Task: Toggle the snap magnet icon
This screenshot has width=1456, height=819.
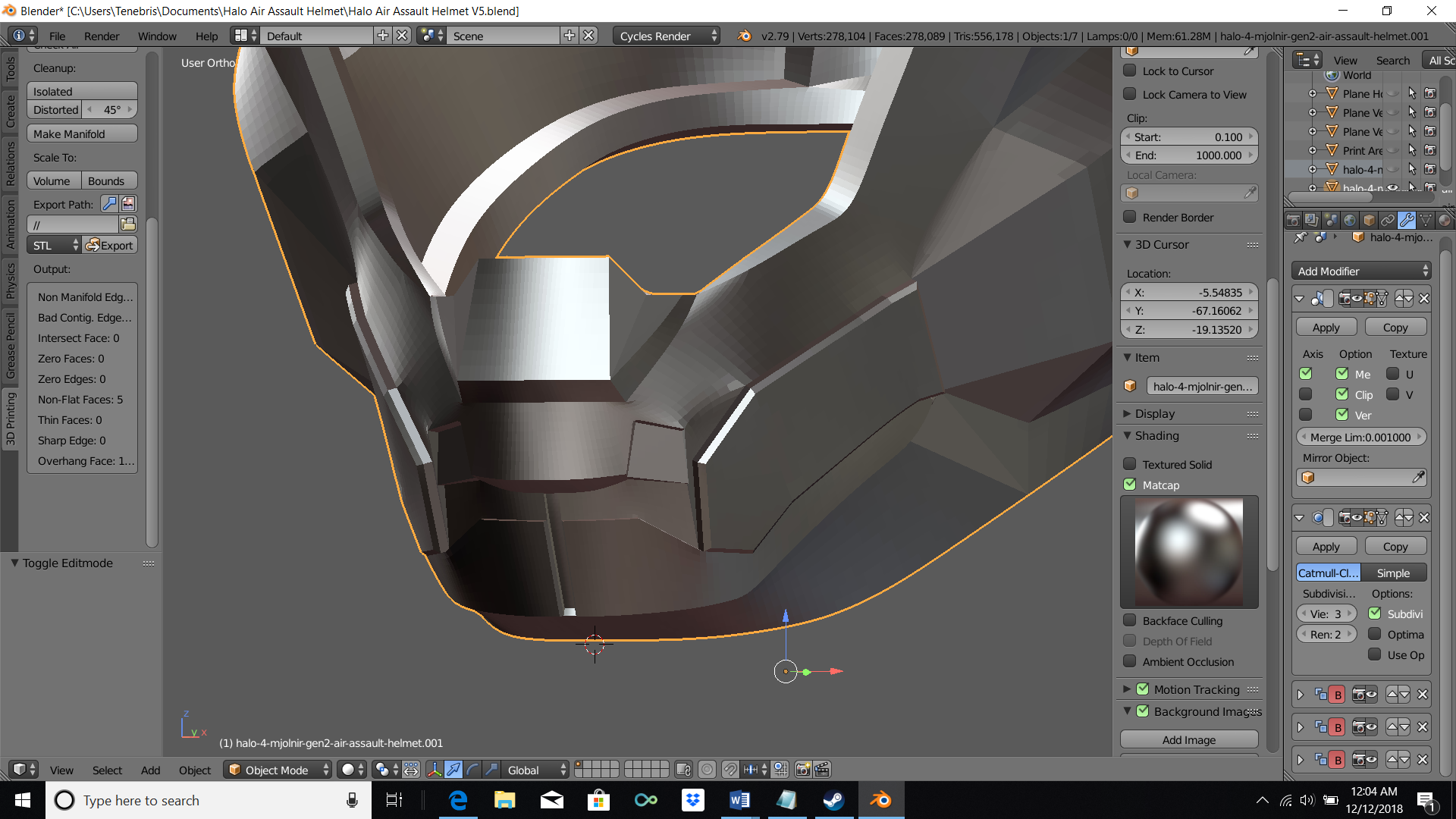Action: coord(730,770)
